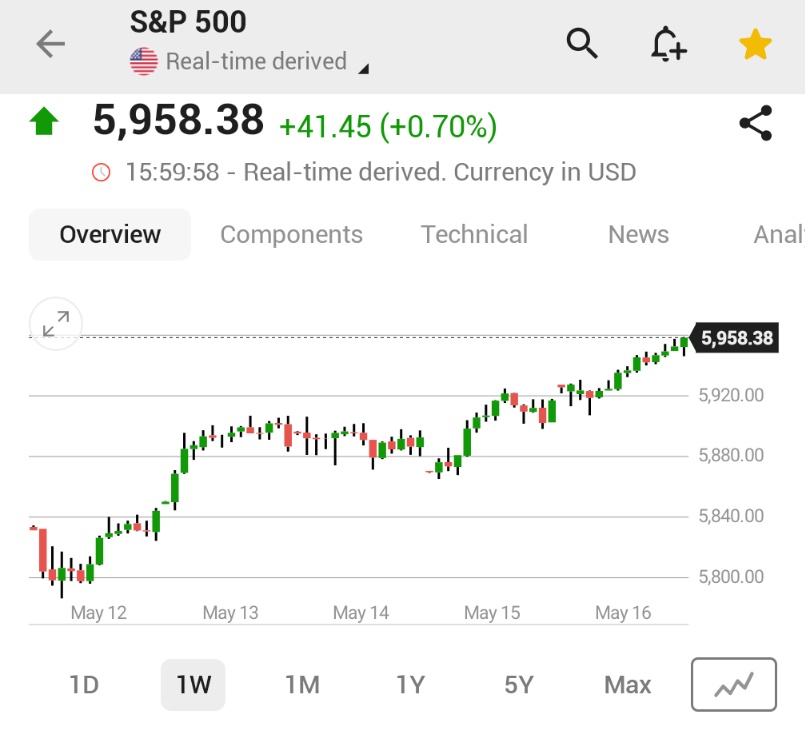Tap the large 5,958.38 price
This screenshot has width=805, height=735.
tap(178, 121)
